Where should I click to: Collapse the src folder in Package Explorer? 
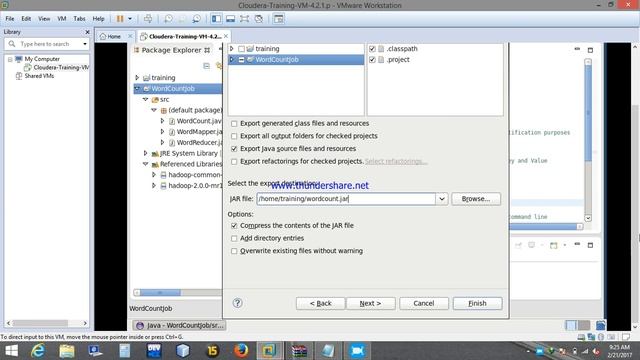[x=145, y=99]
